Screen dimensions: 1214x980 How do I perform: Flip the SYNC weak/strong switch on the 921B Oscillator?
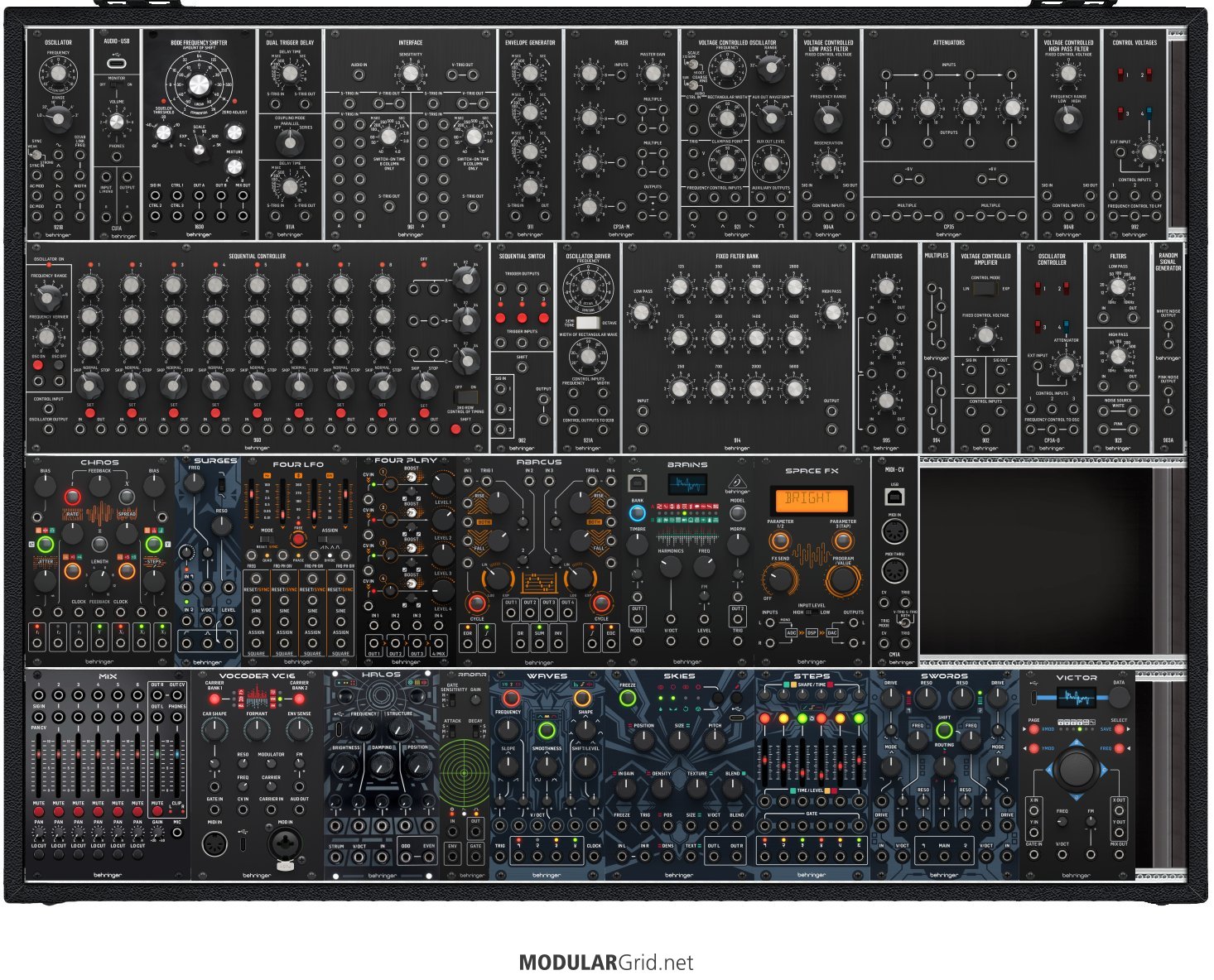coord(36,155)
